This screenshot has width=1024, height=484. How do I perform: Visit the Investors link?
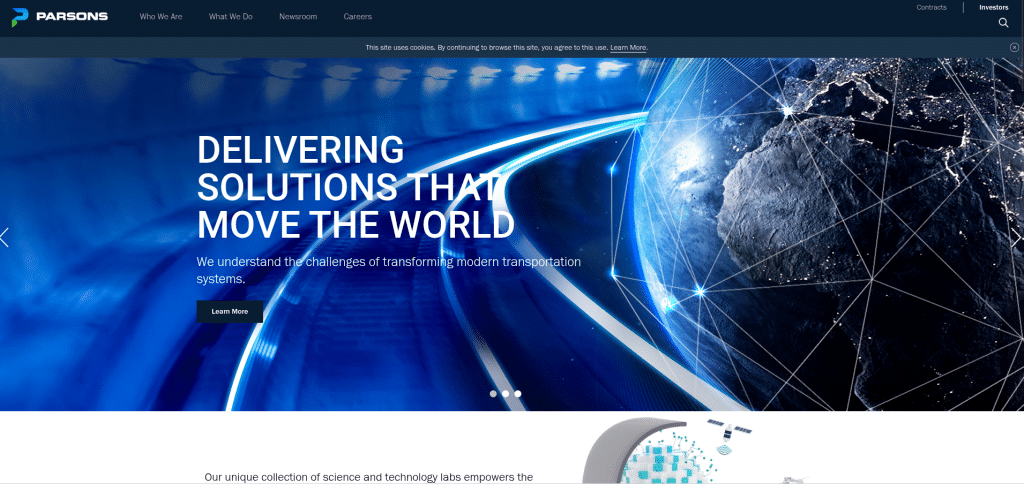tap(993, 8)
